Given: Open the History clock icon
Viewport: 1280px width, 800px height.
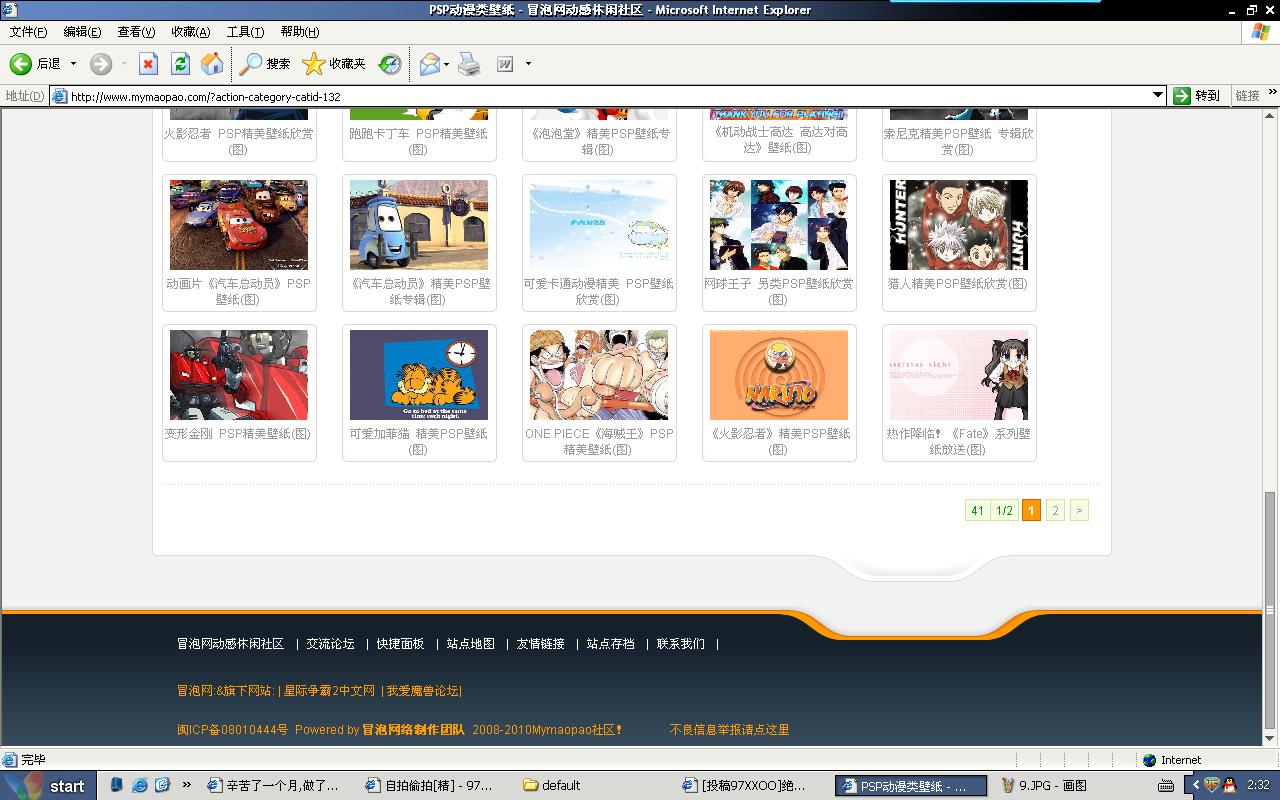Looking at the screenshot, I should (x=390, y=64).
